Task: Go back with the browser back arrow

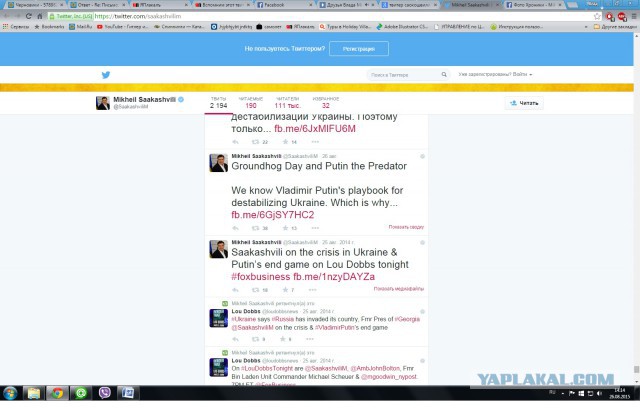Action: click(x=6, y=16)
